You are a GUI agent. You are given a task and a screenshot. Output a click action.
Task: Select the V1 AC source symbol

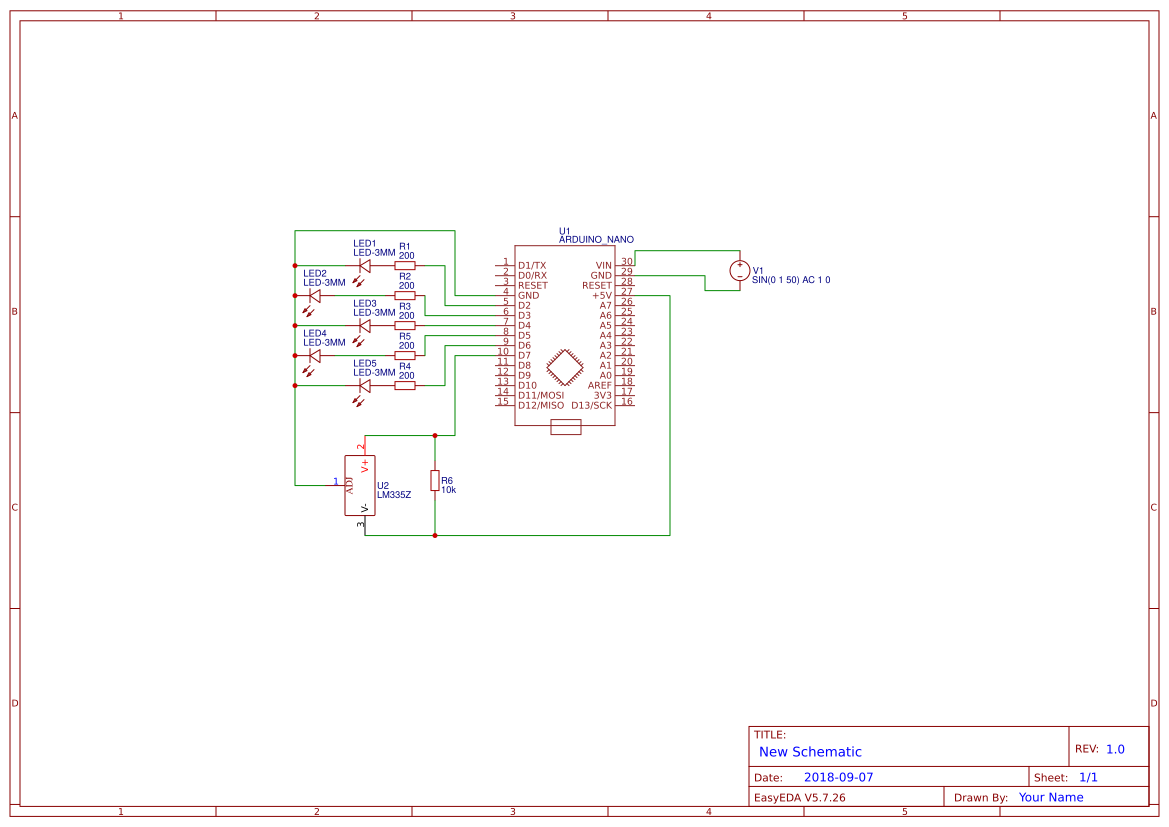pos(738,270)
